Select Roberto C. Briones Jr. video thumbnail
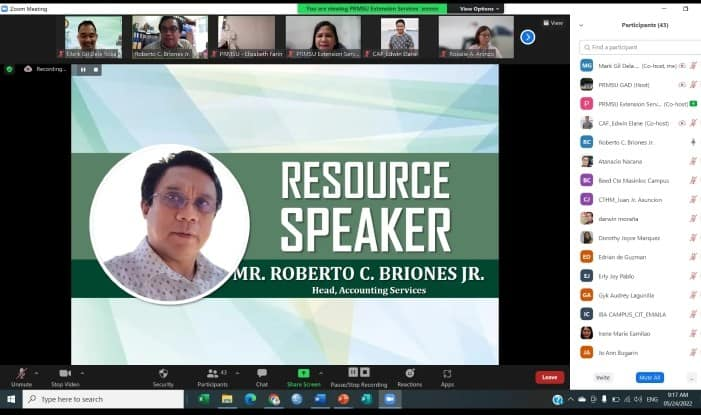 (x=170, y=37)
